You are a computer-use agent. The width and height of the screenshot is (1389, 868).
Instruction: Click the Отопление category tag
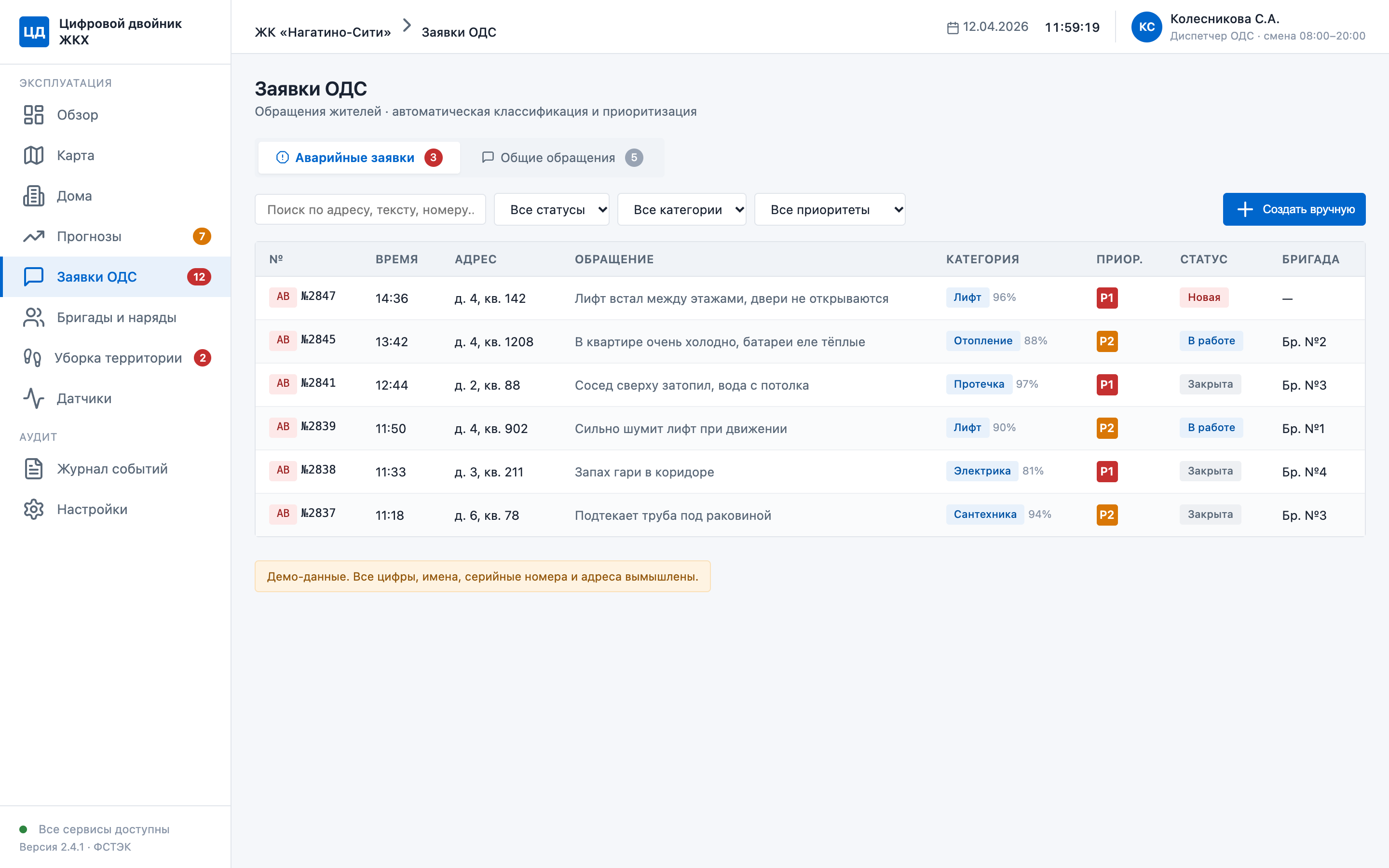point(982,341)
